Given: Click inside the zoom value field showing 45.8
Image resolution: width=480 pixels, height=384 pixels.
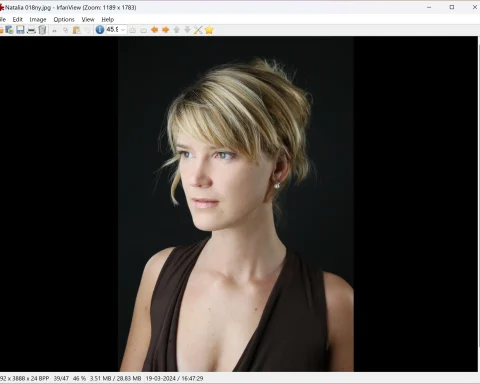Looking at the screenshot, I should tap(113, 30).
